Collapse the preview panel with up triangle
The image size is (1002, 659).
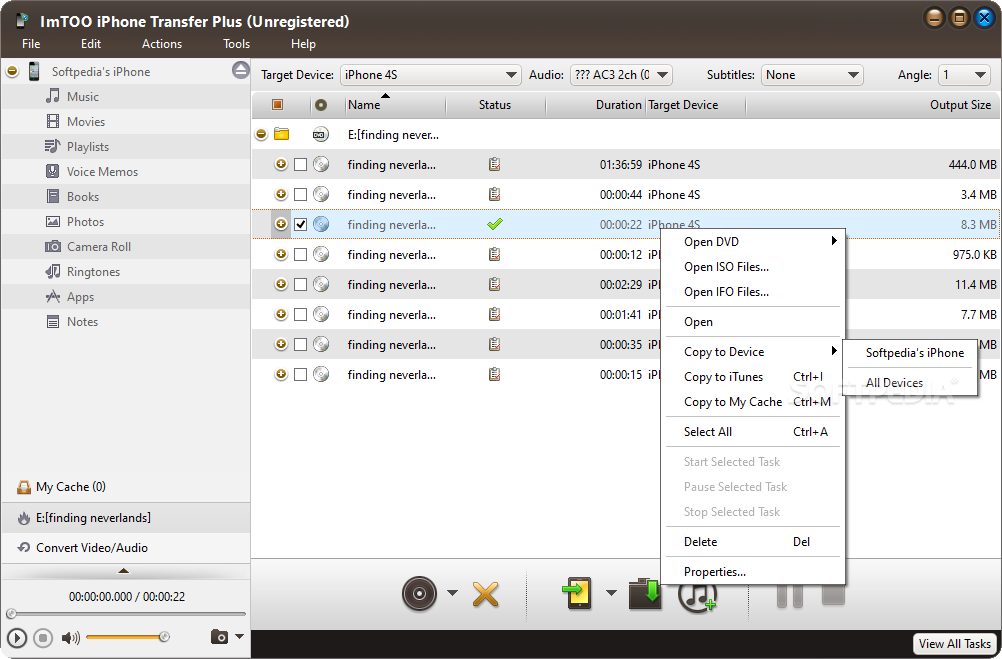(x=124, y=571)
